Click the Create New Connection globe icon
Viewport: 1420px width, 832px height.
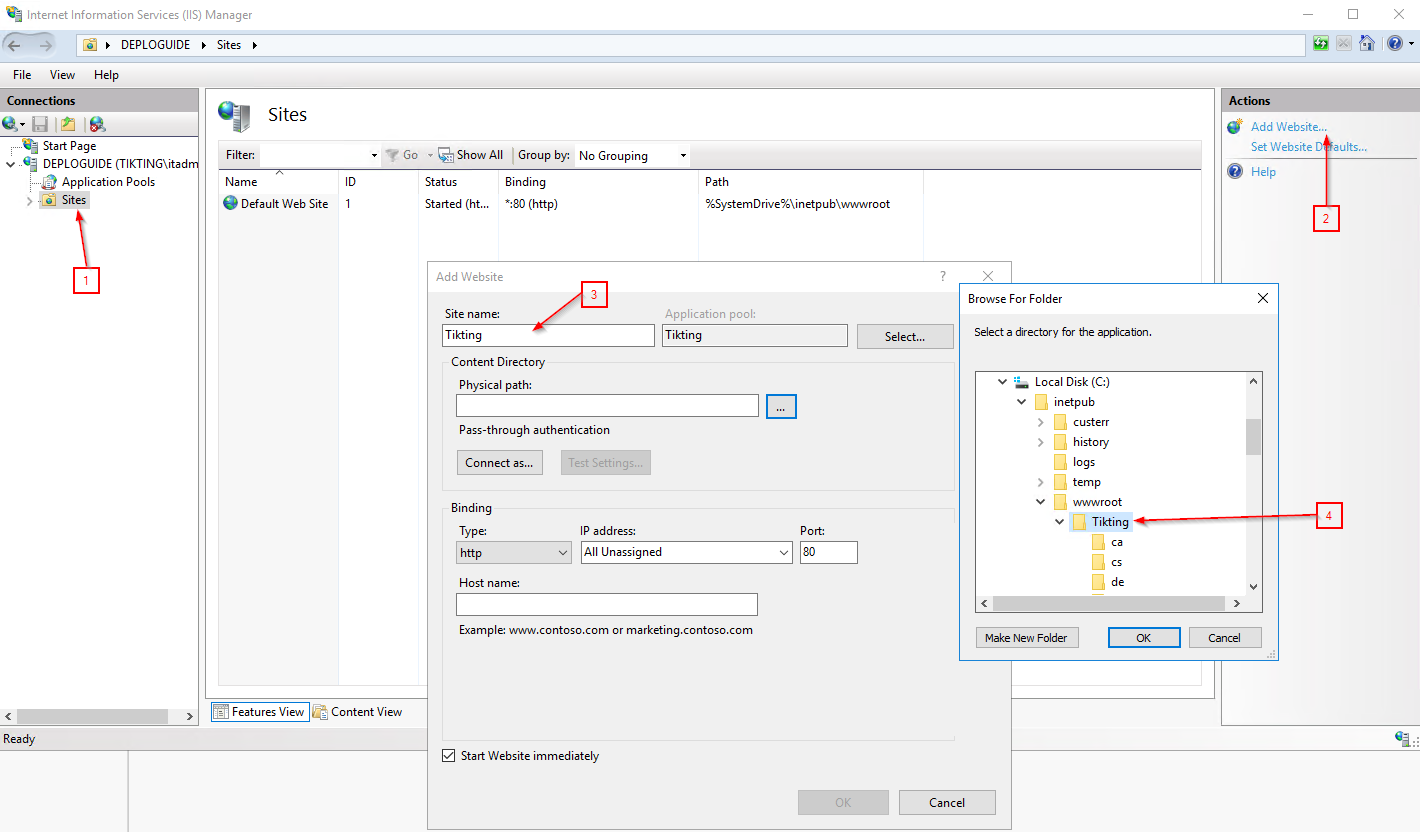pyautogui.click(x=11, y=124)
